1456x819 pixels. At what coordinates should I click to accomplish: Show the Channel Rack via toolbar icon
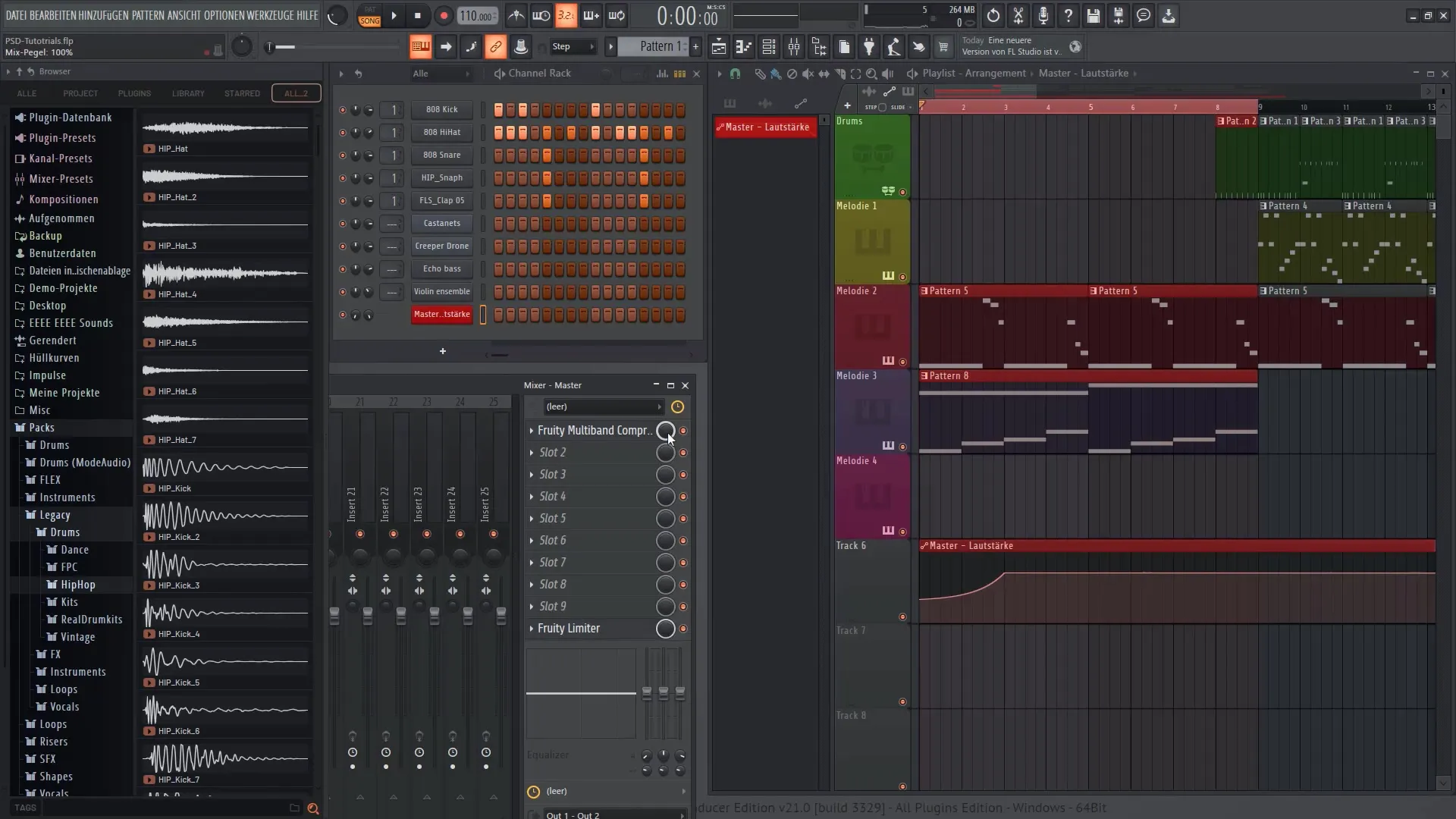pyautogui.click(x=768, y=47)
